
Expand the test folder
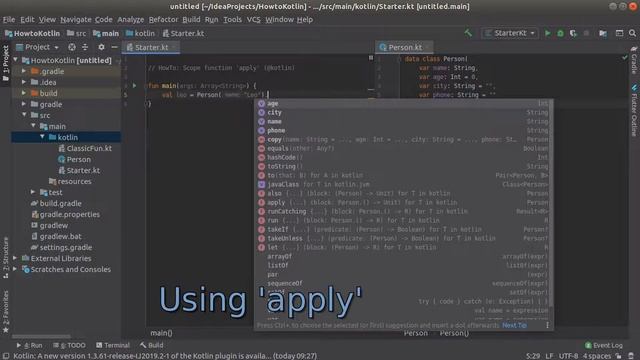click(33, 192)
